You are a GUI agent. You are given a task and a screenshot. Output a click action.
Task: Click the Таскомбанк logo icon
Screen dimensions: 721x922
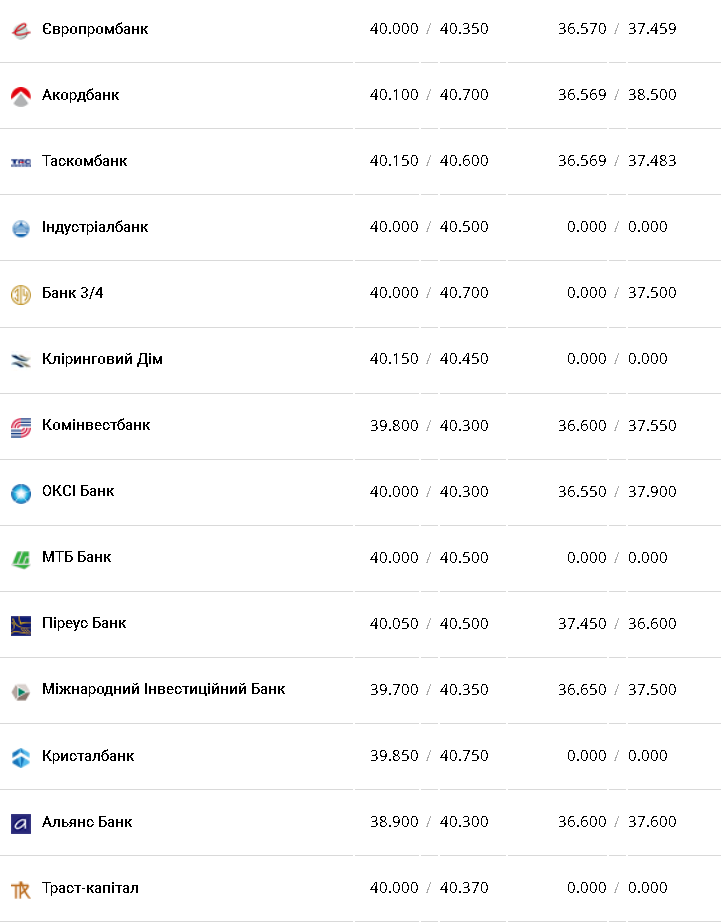coord(21,162)
